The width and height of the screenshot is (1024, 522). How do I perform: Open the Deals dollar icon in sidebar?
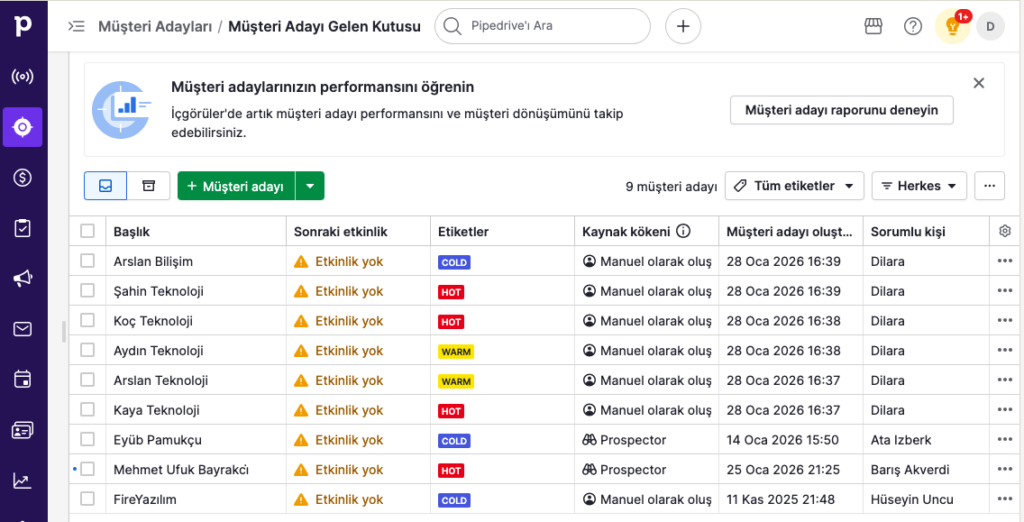22,178
